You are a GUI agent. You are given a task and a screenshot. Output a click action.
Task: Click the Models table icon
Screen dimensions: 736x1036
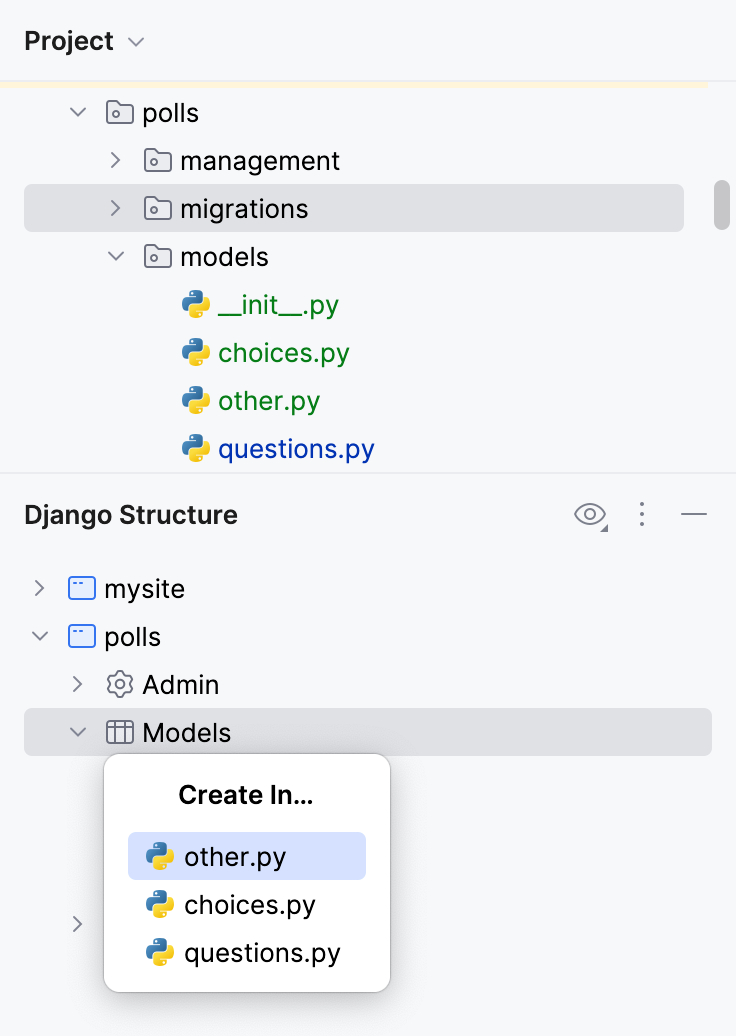[x=119, y=733]
